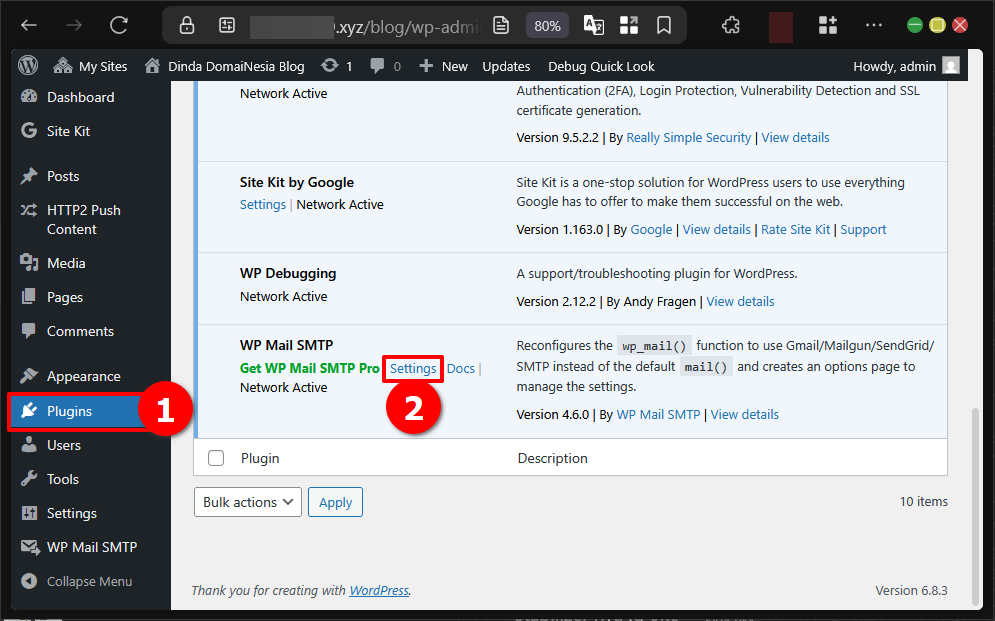
Task: Open Comments via the speech-bubble sidebar icon
Action: pos(28,331)
